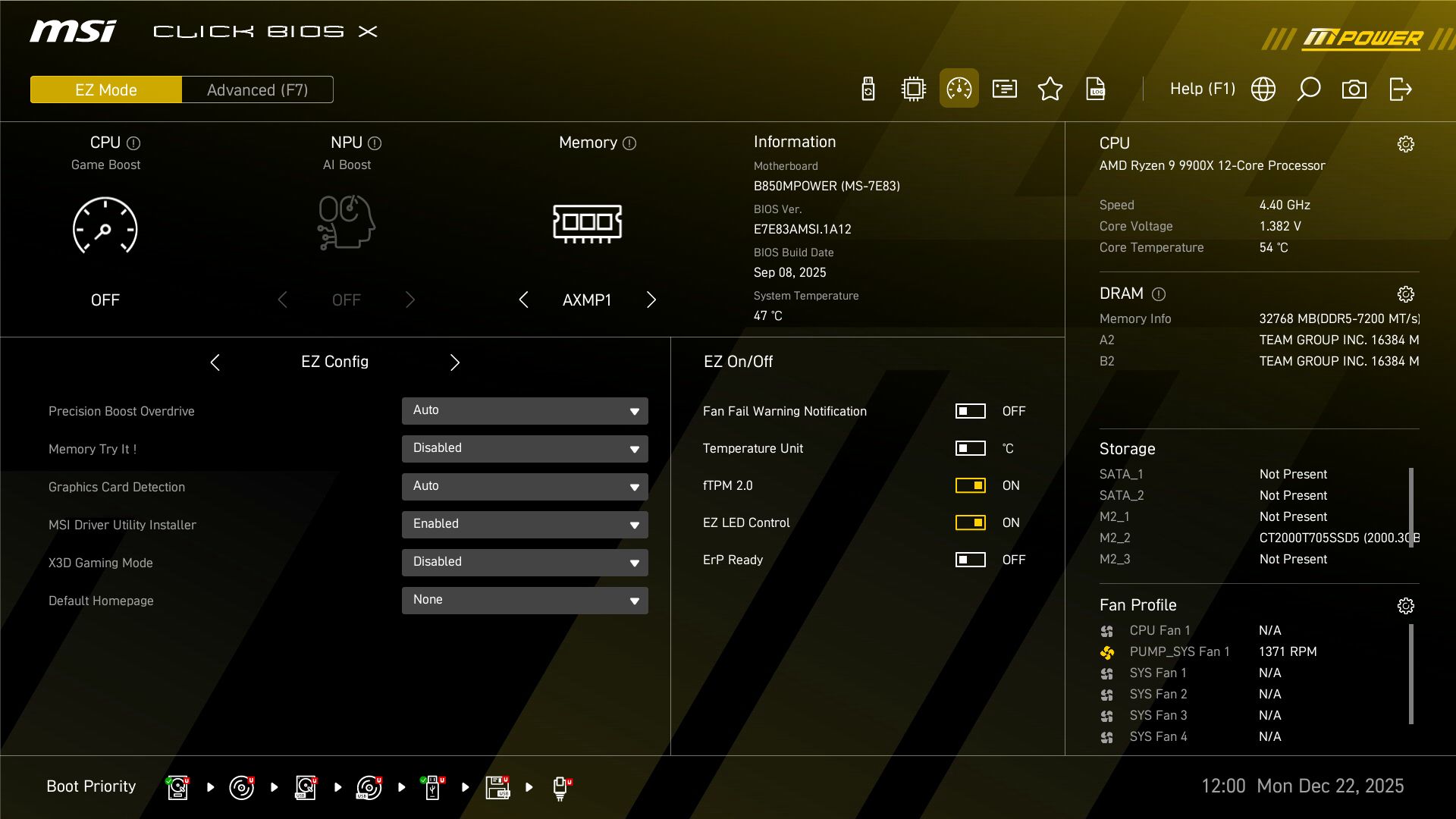Click the next arrow beside AXMP1
Viewport: 1456px width, 819px height.
[651, 300]
